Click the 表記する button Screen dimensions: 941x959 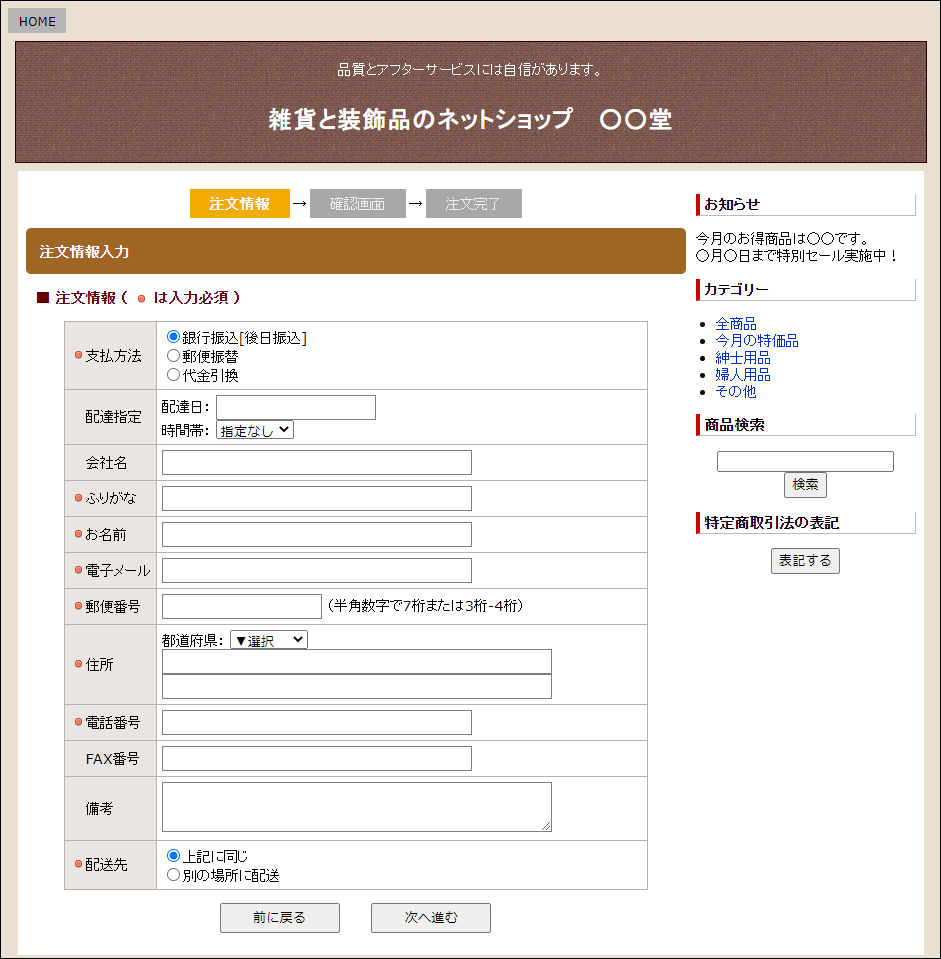click(x=805, y=561)
